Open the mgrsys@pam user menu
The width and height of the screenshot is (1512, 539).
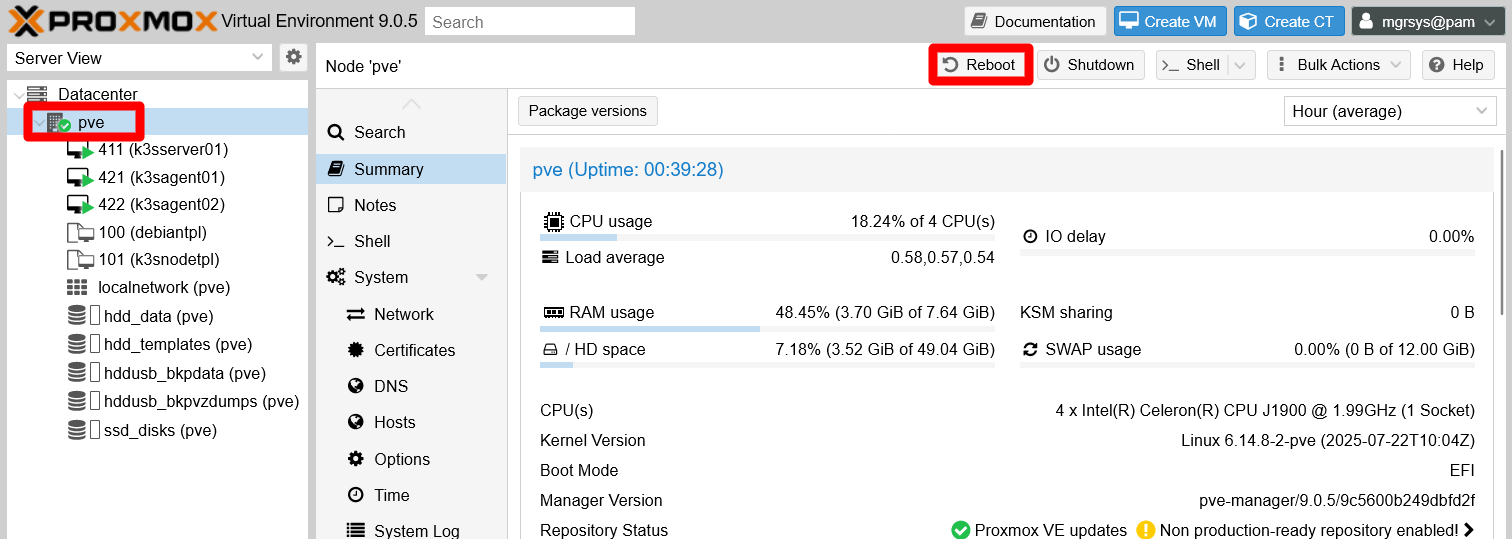(1429, 21)
